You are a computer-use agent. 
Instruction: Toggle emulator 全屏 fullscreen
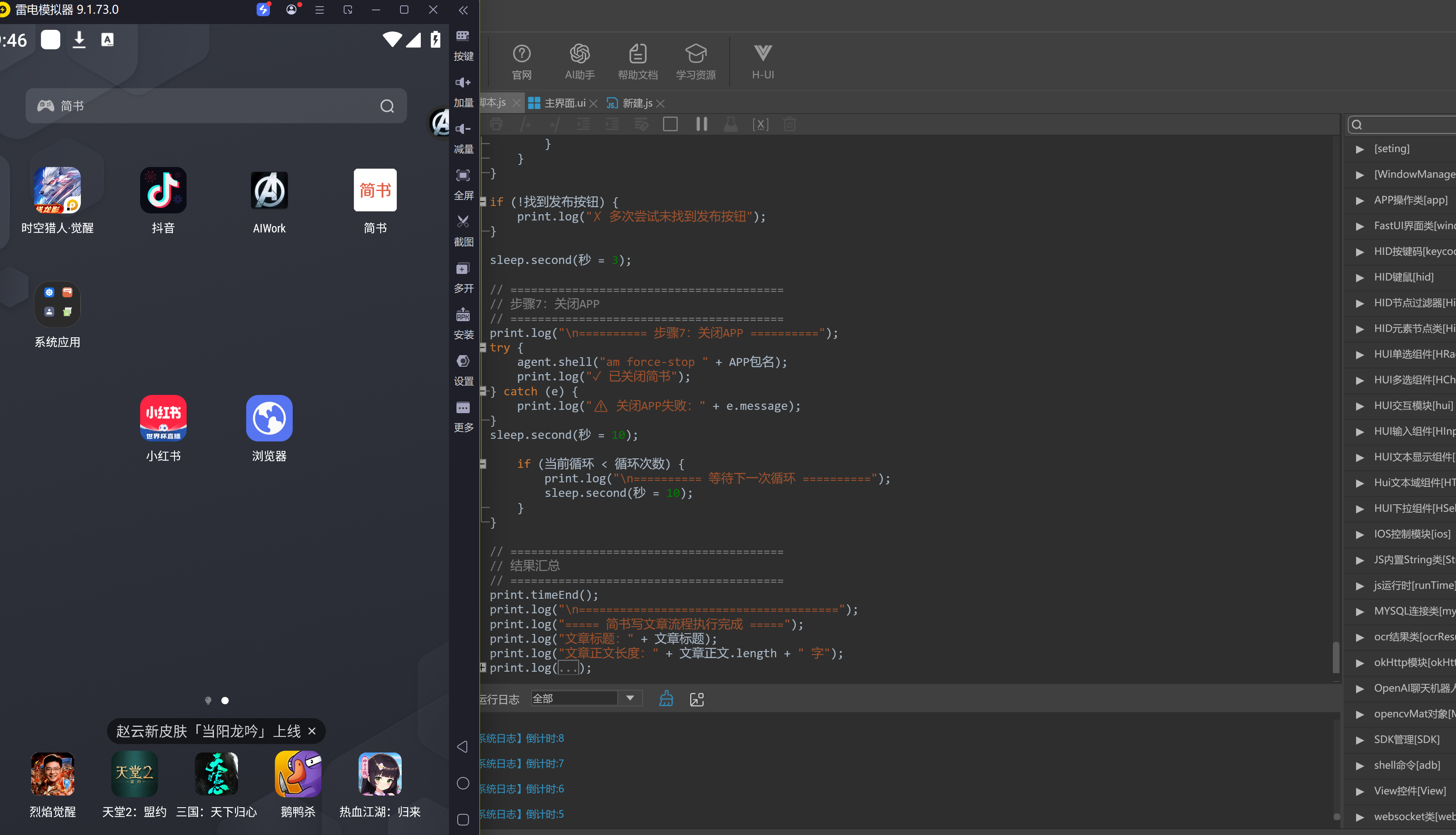(x=463, y=185)
